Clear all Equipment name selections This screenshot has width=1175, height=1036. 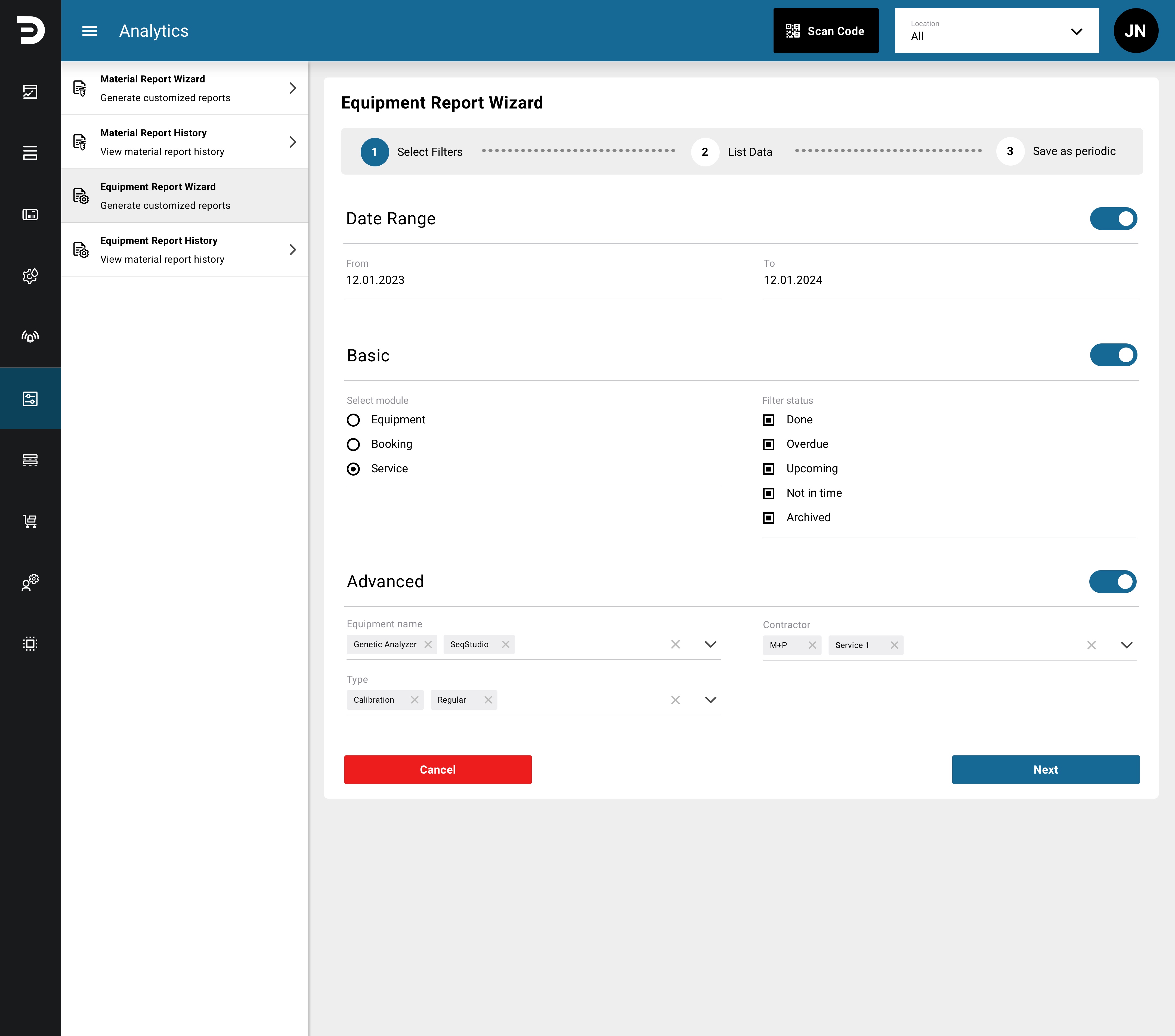675,644
